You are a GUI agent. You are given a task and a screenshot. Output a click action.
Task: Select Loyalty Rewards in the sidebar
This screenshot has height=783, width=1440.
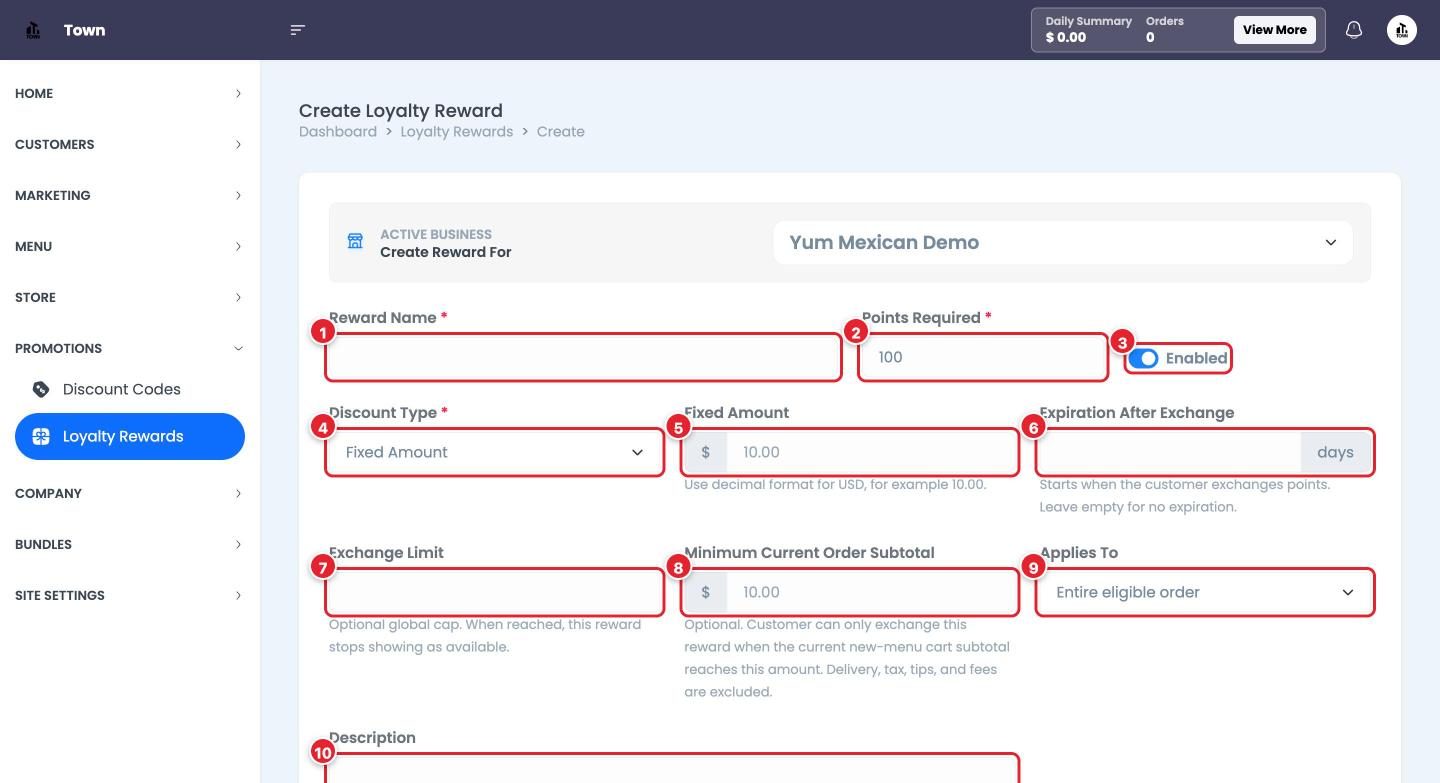[130, 436]
